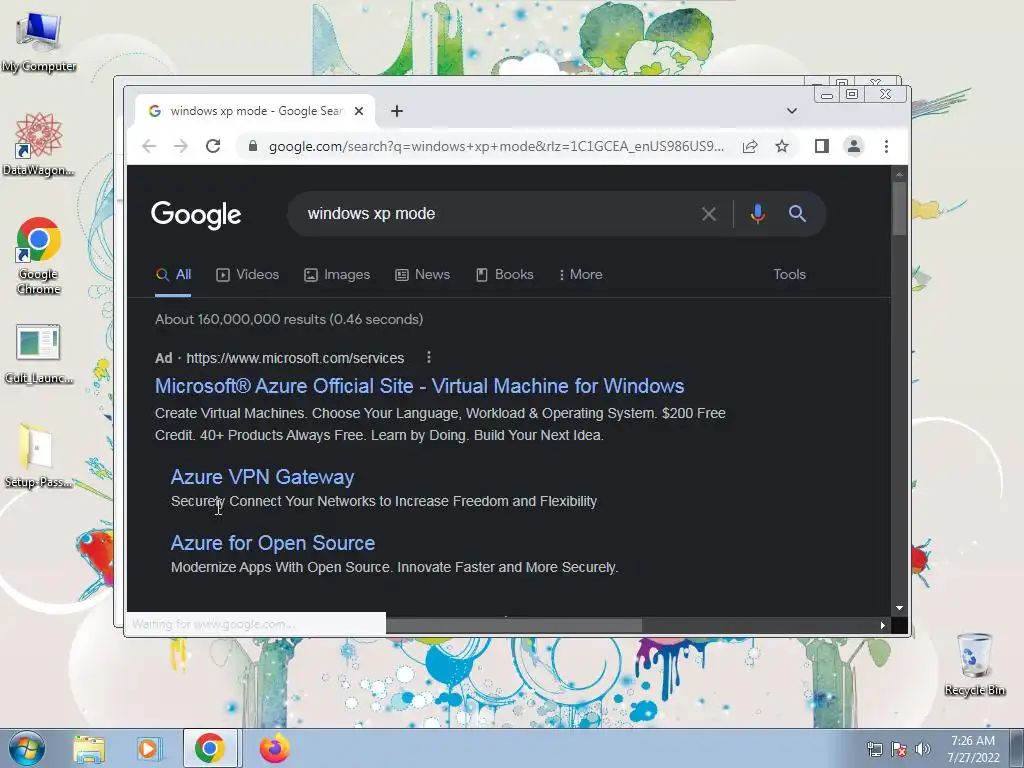Screen dimensions: 1024x768
Task: Clear the search query with X
Action: (709, 214)
